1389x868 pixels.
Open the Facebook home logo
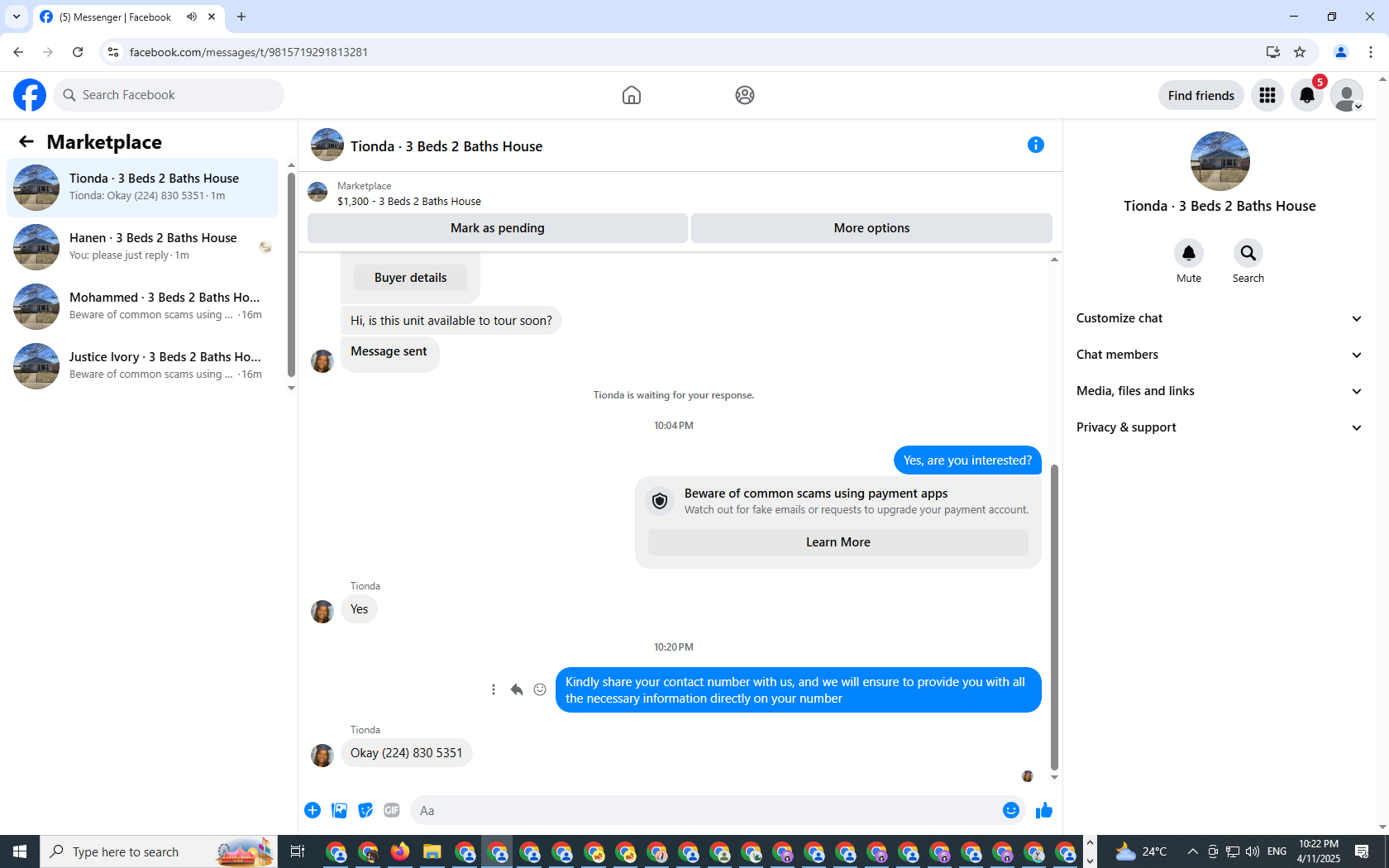30,95
